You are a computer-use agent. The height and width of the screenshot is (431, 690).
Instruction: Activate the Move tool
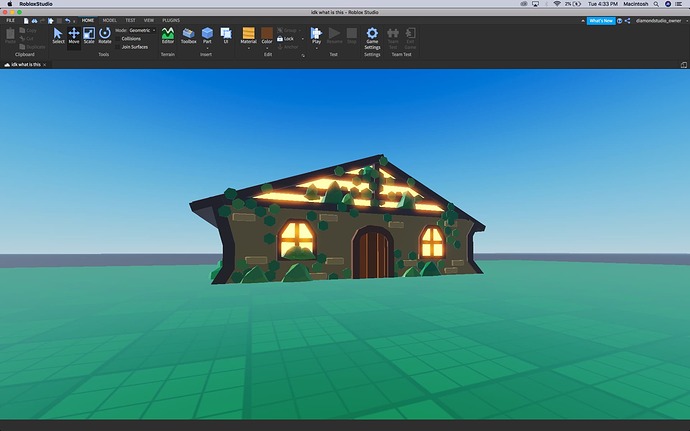point(74,36)
